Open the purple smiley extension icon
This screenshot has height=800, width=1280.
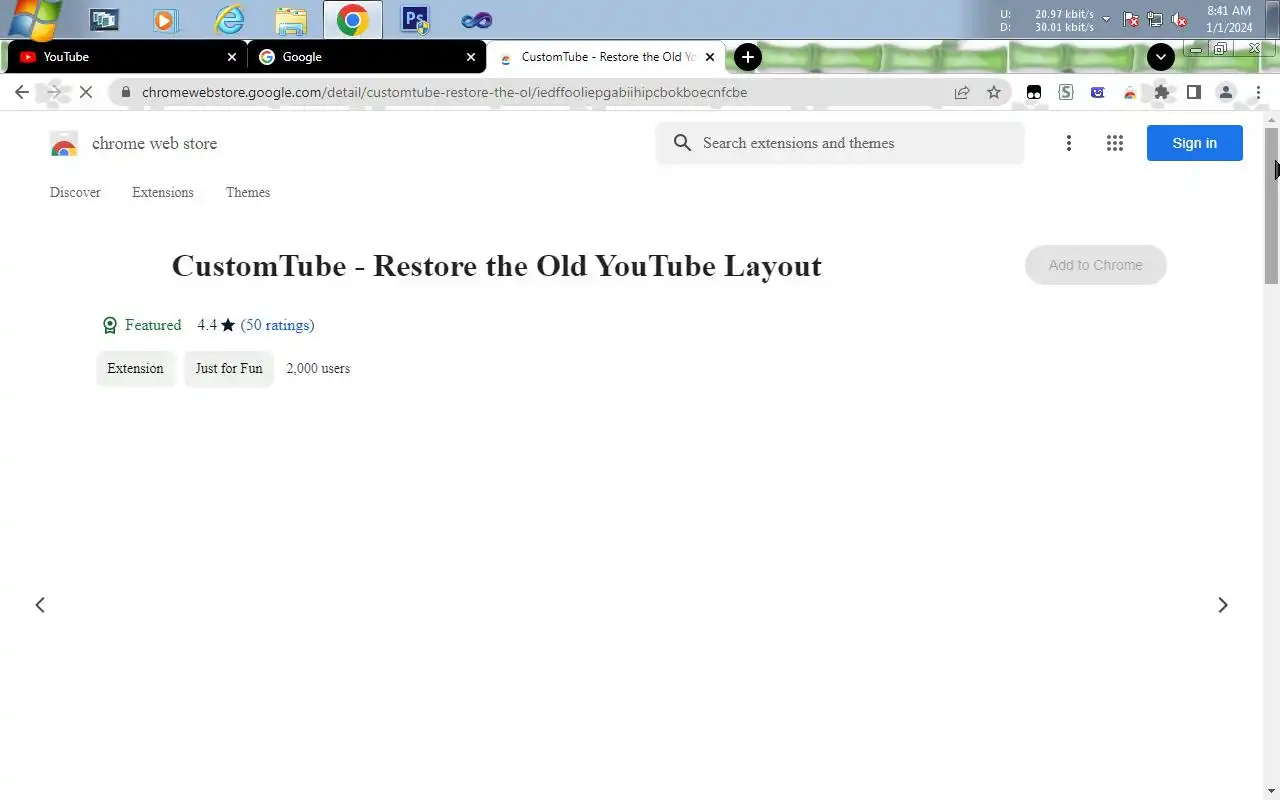1098,92
